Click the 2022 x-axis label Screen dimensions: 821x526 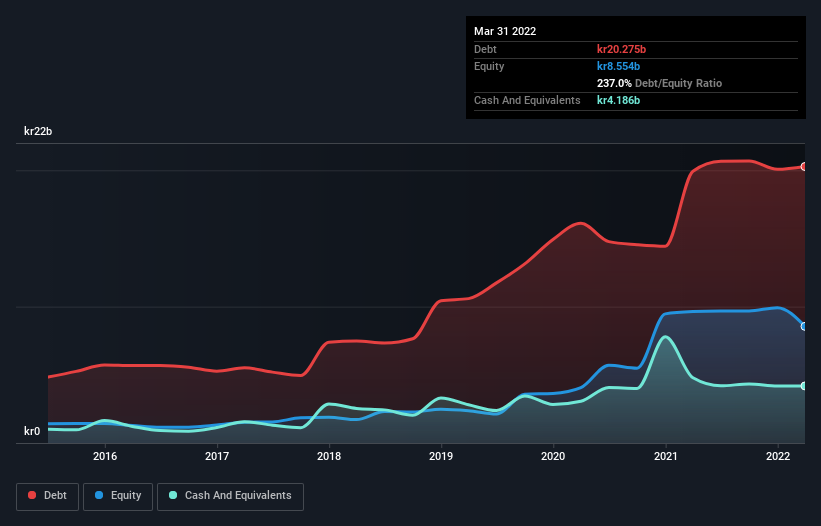point(778,456)
